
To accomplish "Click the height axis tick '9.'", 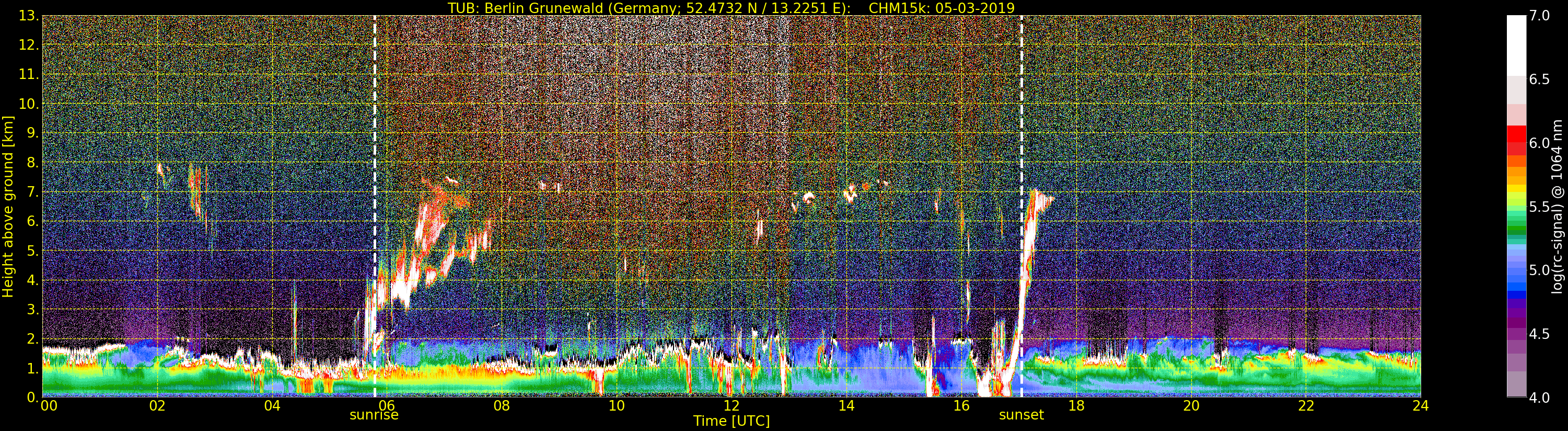I will pos(32,133).
